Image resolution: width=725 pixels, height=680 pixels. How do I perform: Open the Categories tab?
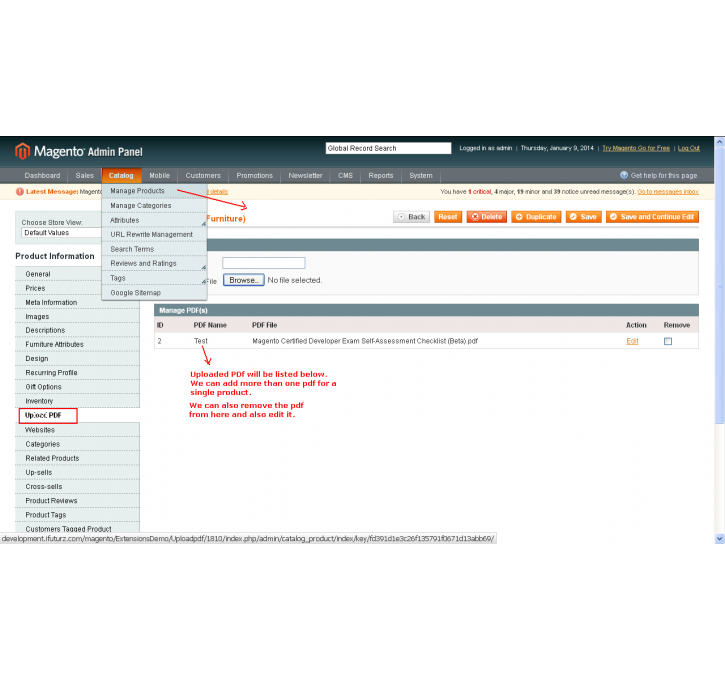tap(77, 444)
